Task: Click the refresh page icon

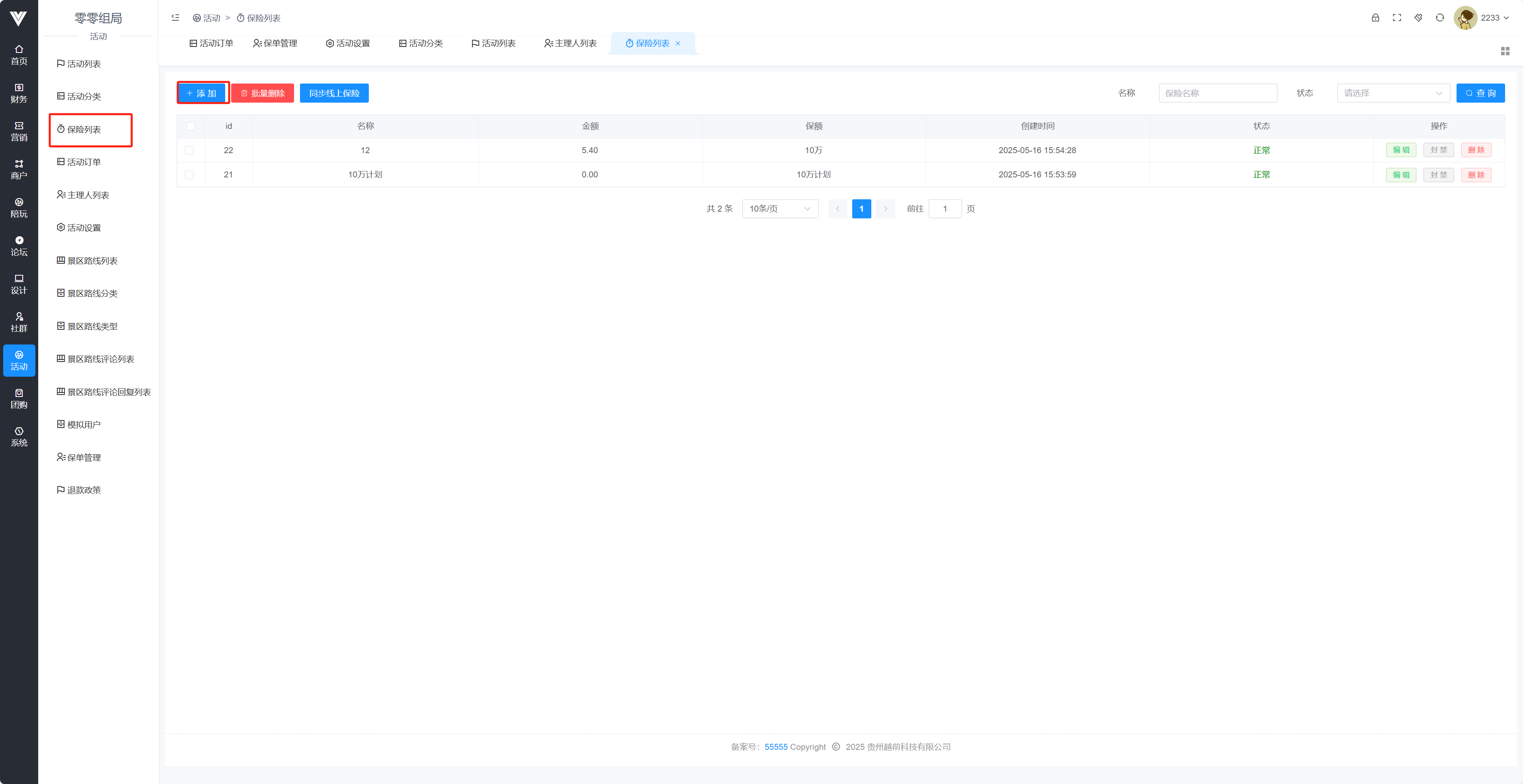Action: (1439, 18)
